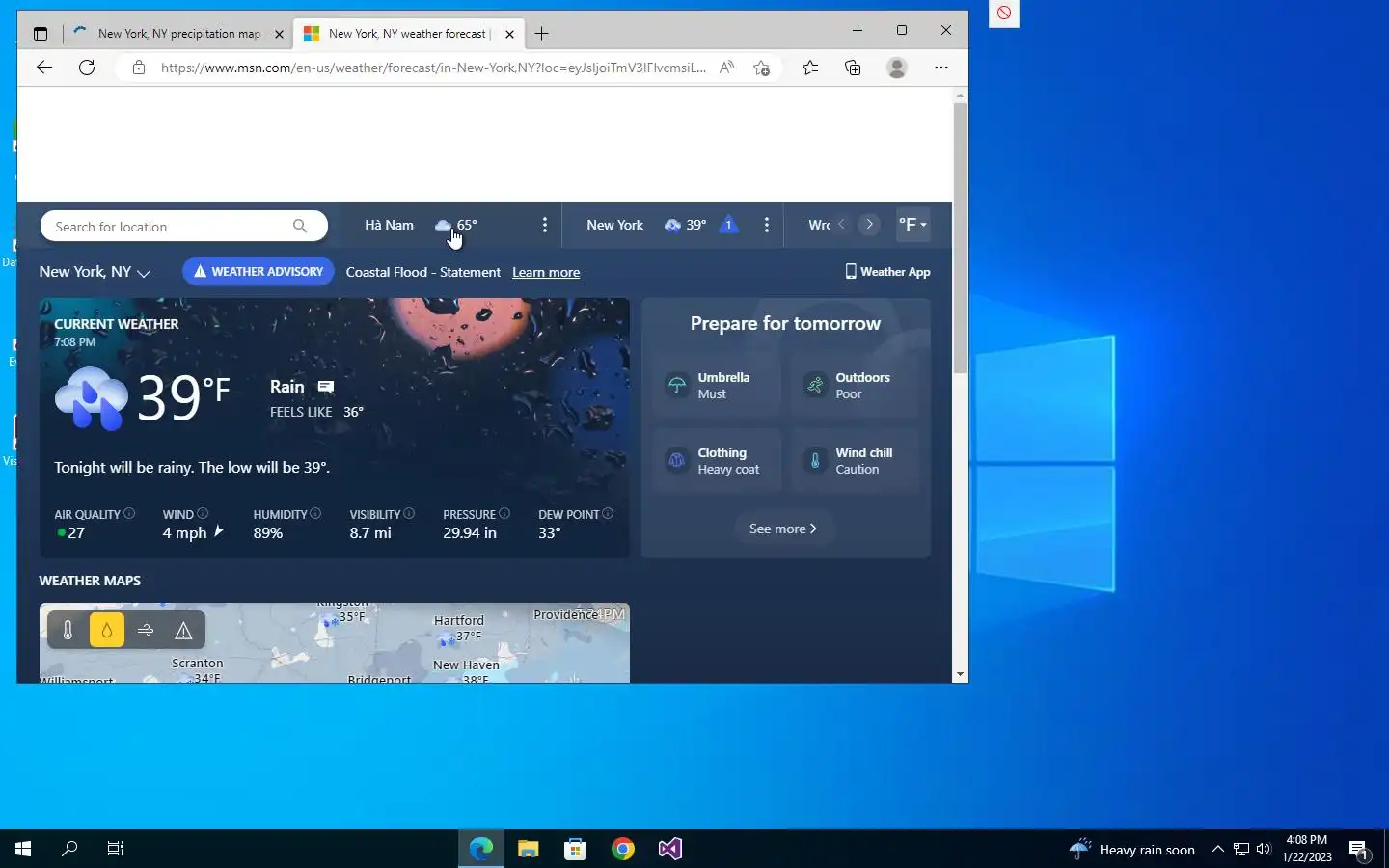Open the Favorites list icon
The image size is (1389, 868).
[810, 68]
